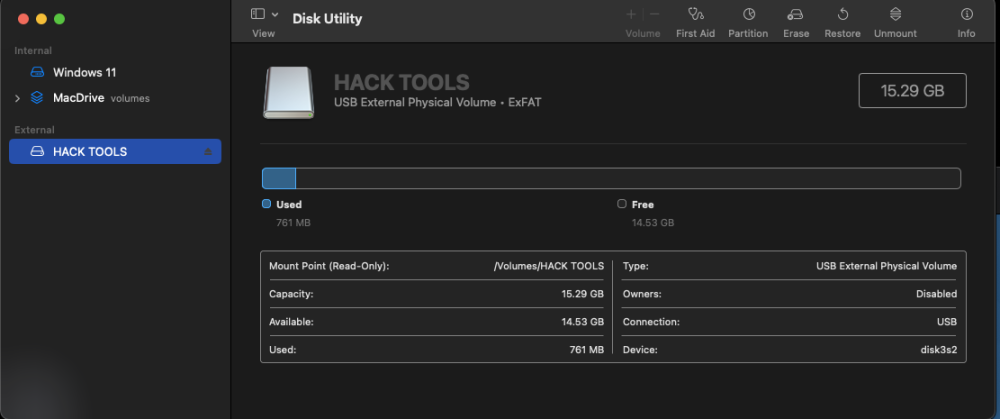
Task: Click the Windows 11 drive icon
Action: (37, 73)
